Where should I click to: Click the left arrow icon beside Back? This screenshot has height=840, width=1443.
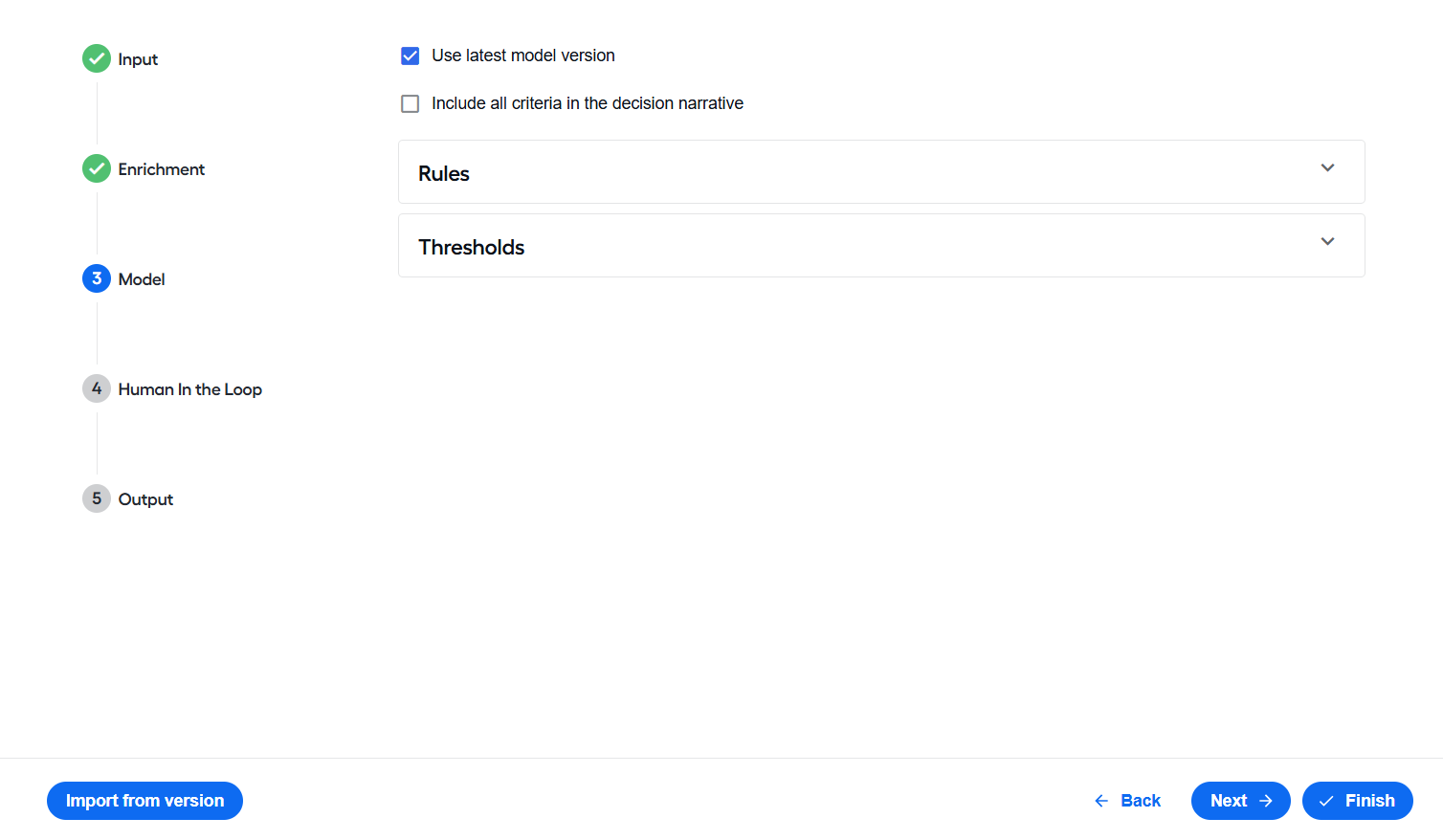coord(1101,801)
